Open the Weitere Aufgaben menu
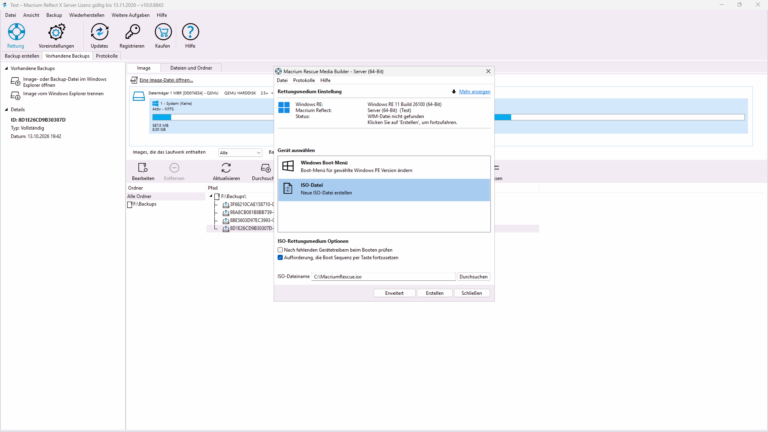Image resolution: width=768 pixels, height=432 pixels. (130, 15)
